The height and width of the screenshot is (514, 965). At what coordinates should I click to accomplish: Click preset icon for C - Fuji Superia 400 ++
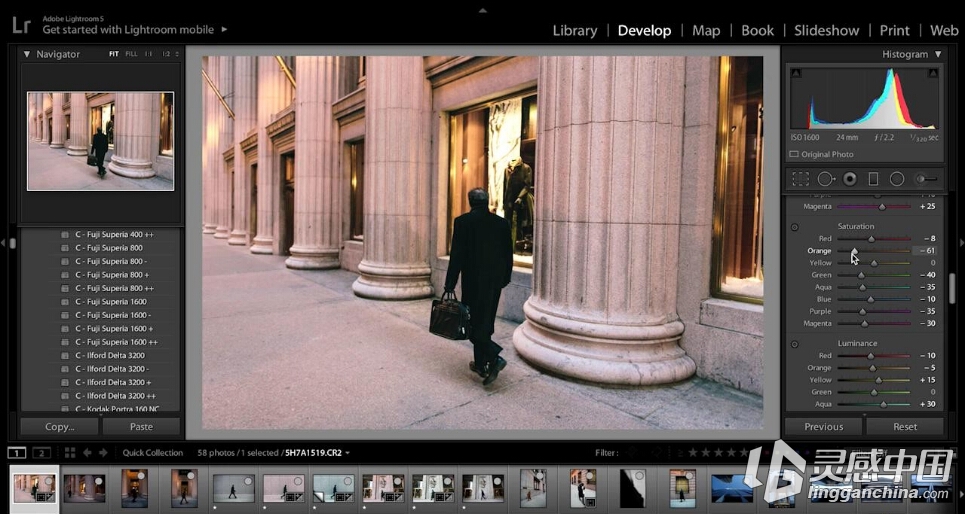click(65, 235)
